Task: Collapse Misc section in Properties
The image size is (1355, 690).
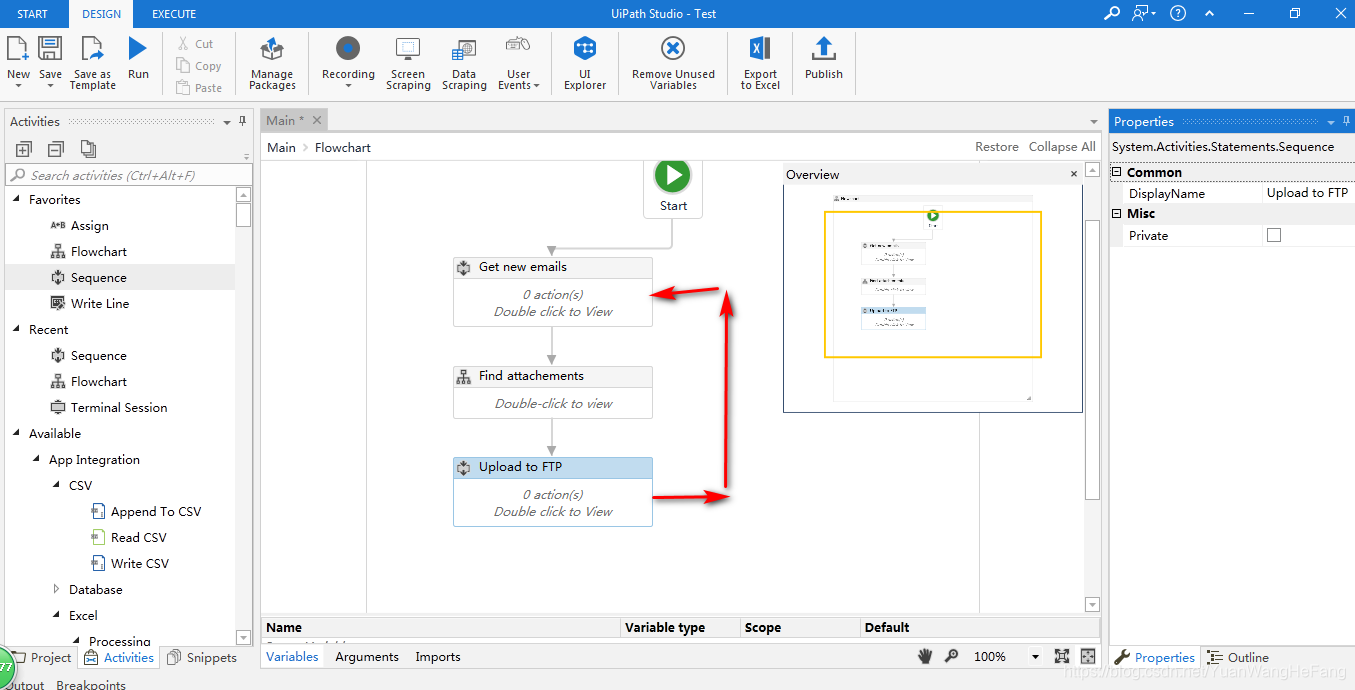Action: (1117, 213)
